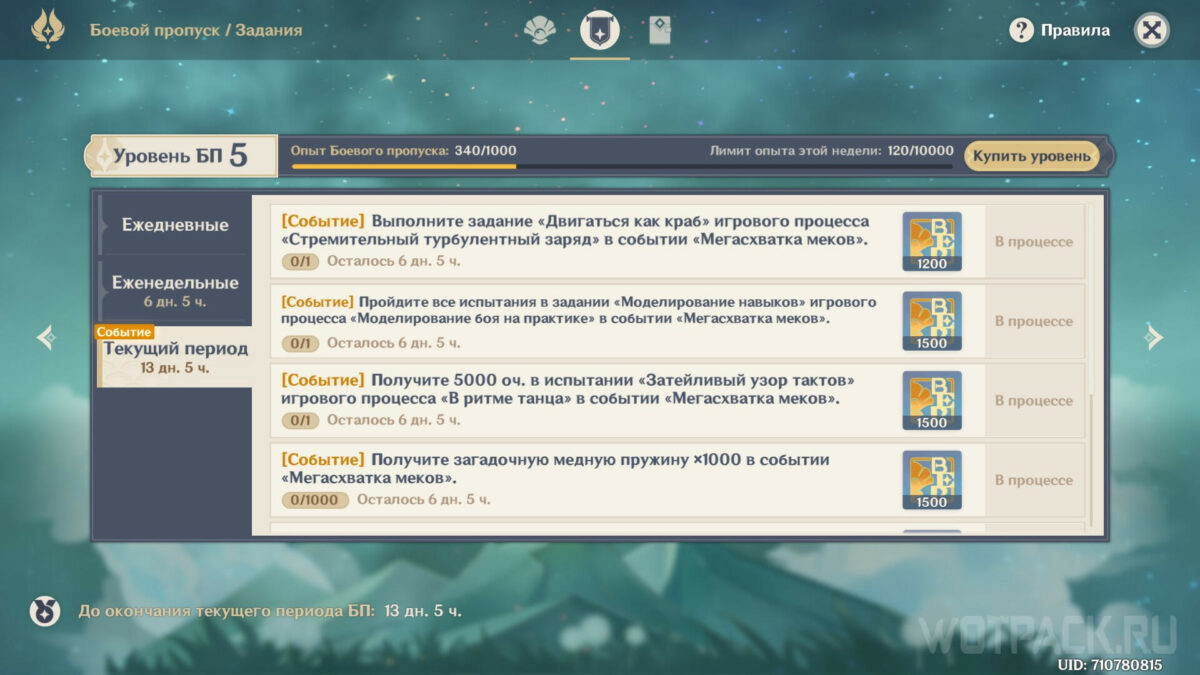
Task: Click the 0/1000 progress counter
Action: click(315, 499)
